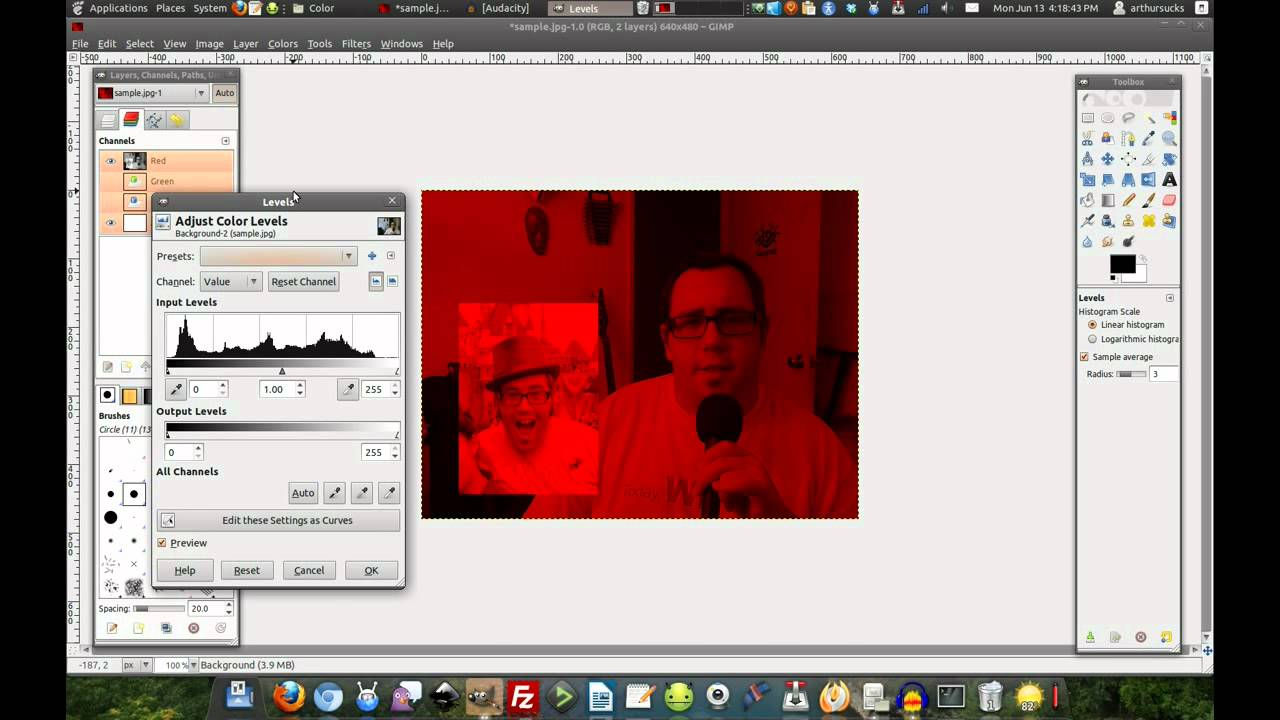The height and width of the screenshot is (720, 1280).
Task: Click the gamma input field showing 1.00
Action: [x=276, y=389]
